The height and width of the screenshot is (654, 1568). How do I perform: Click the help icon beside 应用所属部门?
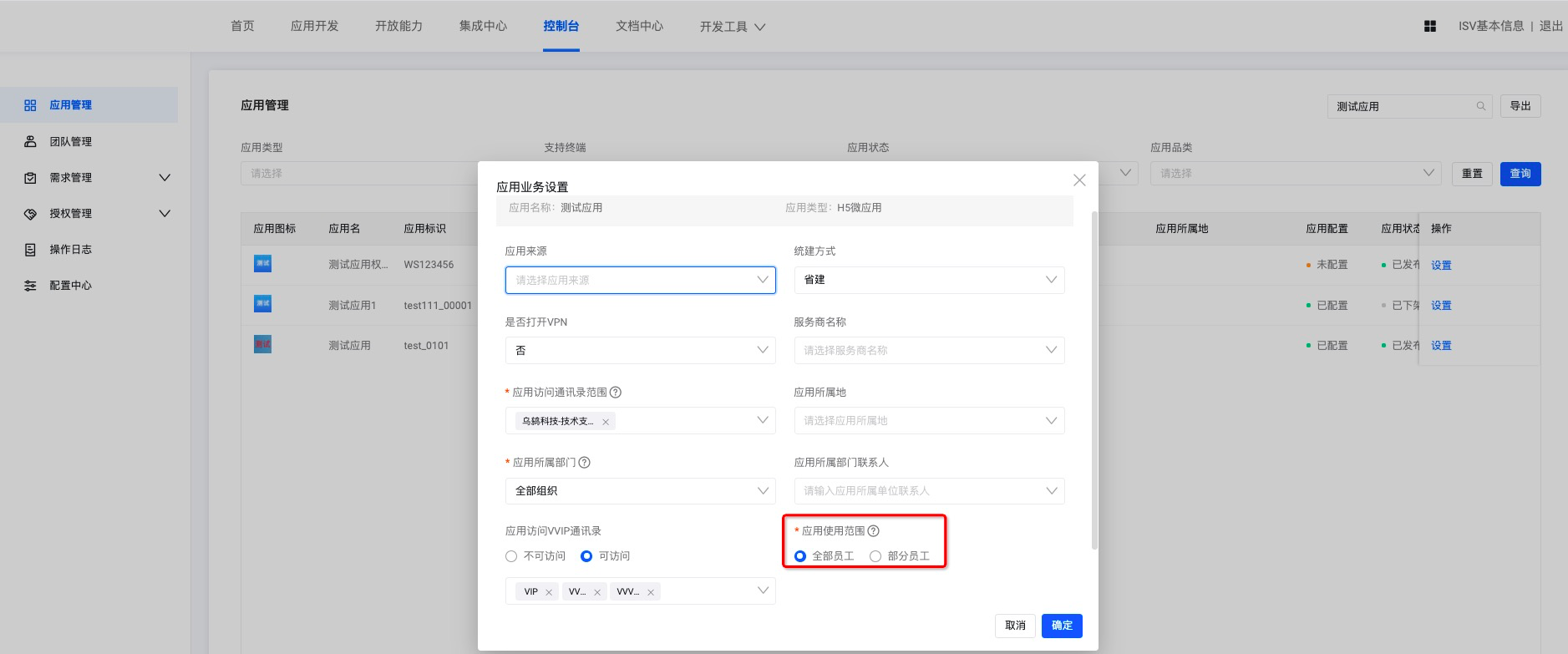[x=585, y=463]
